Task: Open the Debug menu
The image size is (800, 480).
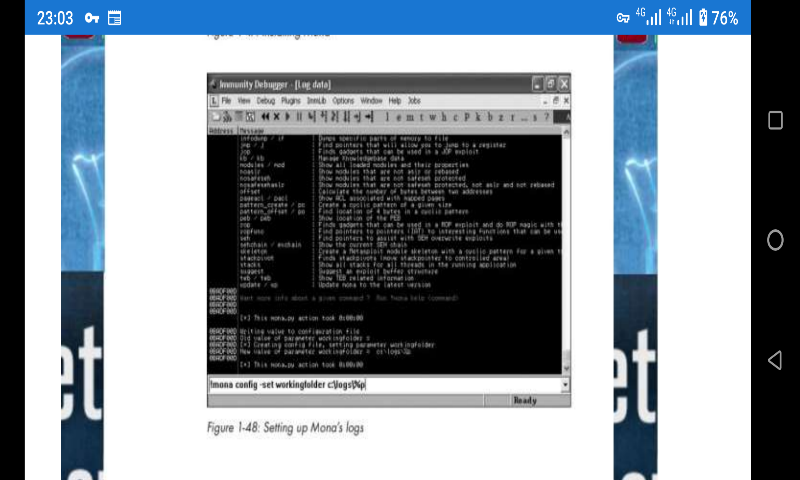Action: tap(265, 100)
